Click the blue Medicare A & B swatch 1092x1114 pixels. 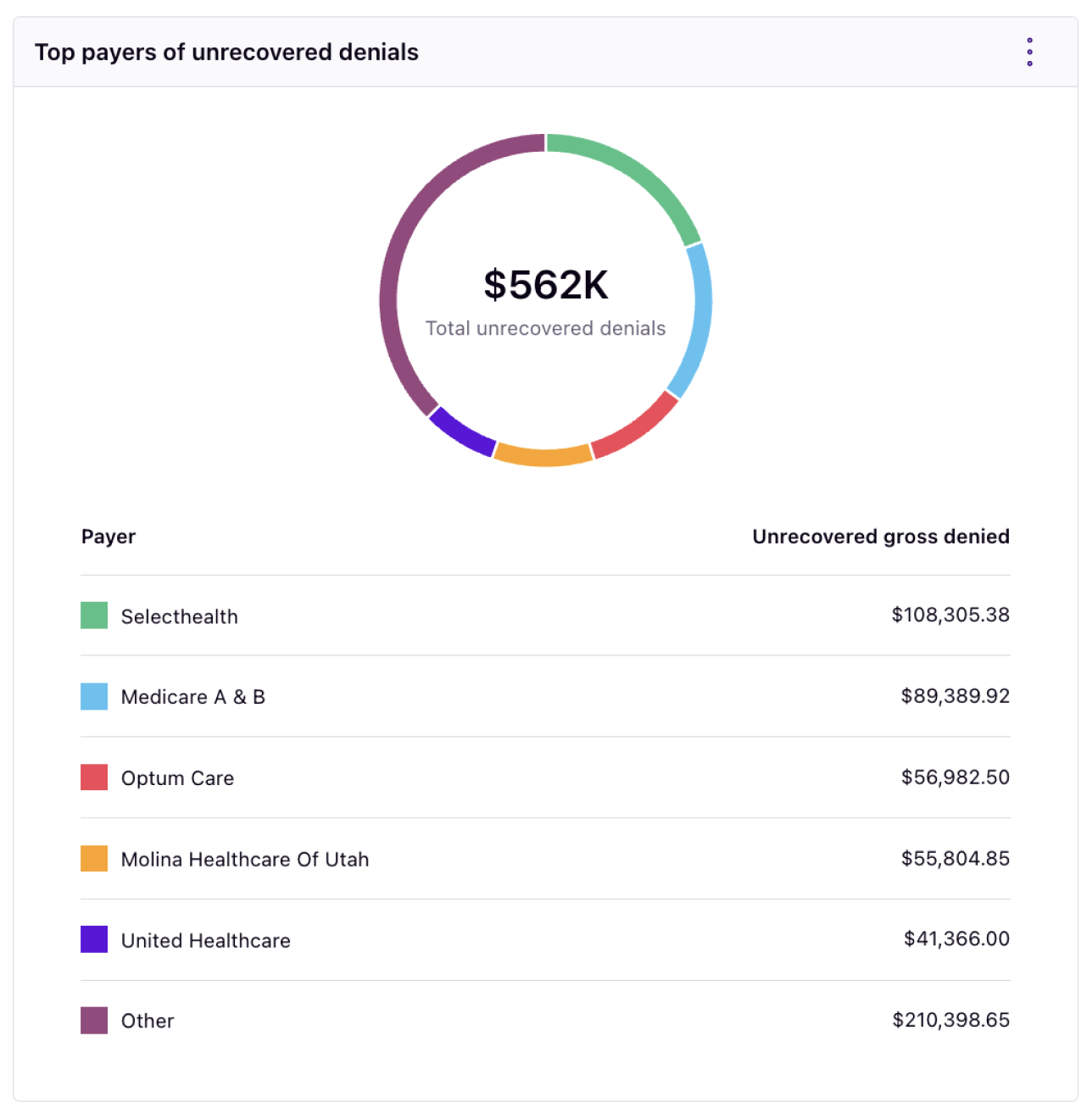pyautogui.click(x=94, y=697)
